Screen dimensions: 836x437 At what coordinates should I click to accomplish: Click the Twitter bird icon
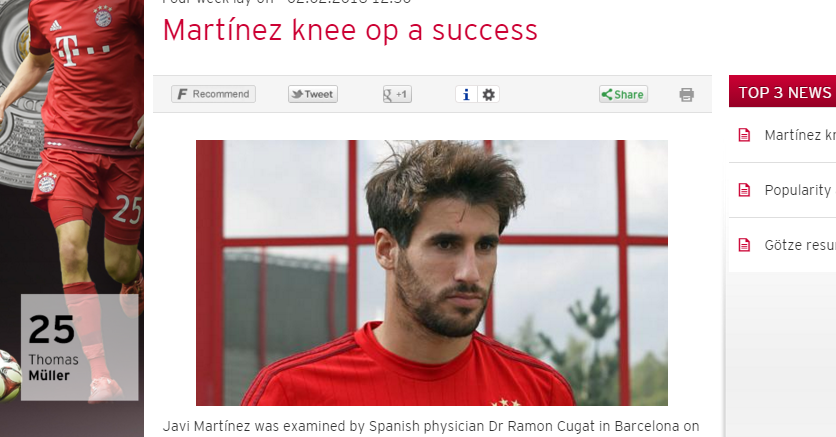[x=298, y=94]
